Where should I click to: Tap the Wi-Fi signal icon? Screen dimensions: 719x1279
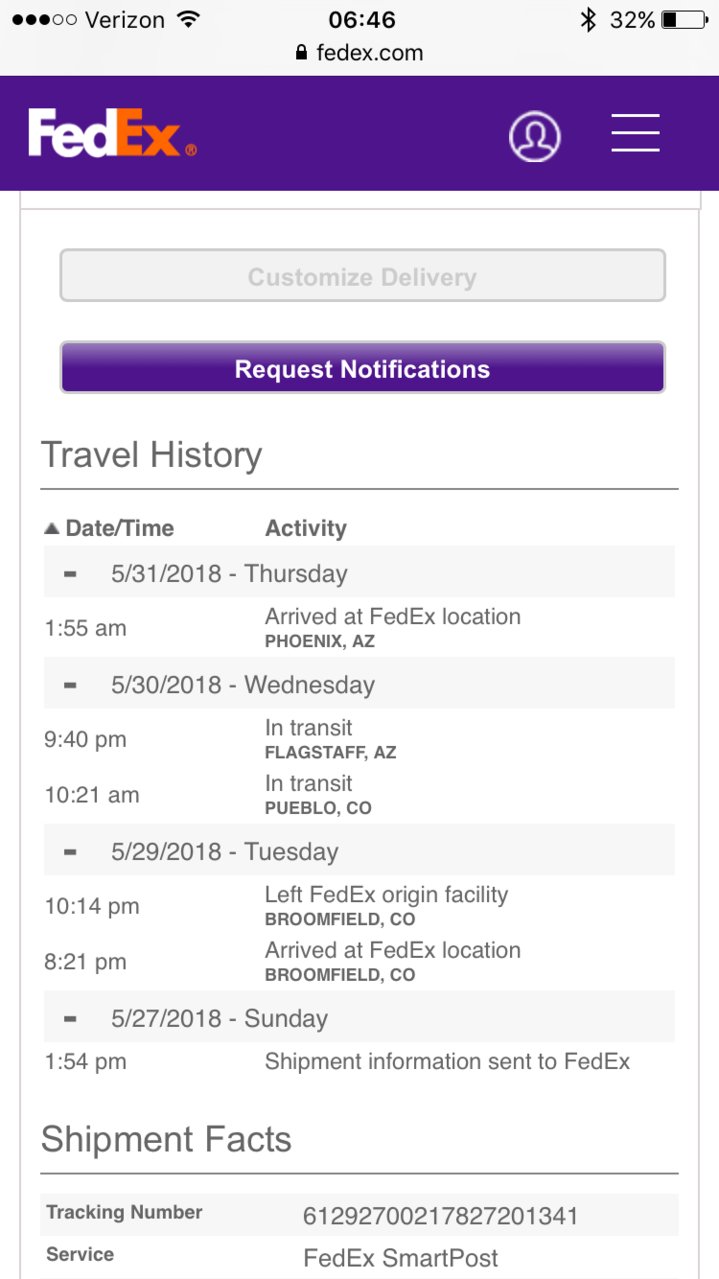click(187, 19)
